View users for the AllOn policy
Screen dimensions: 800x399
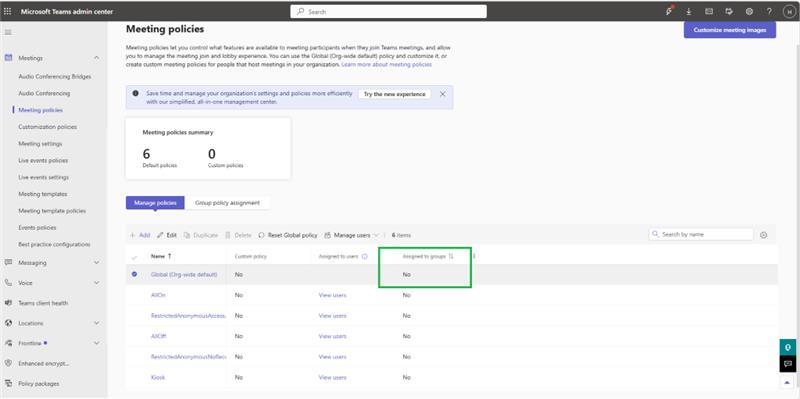point(332,295)
